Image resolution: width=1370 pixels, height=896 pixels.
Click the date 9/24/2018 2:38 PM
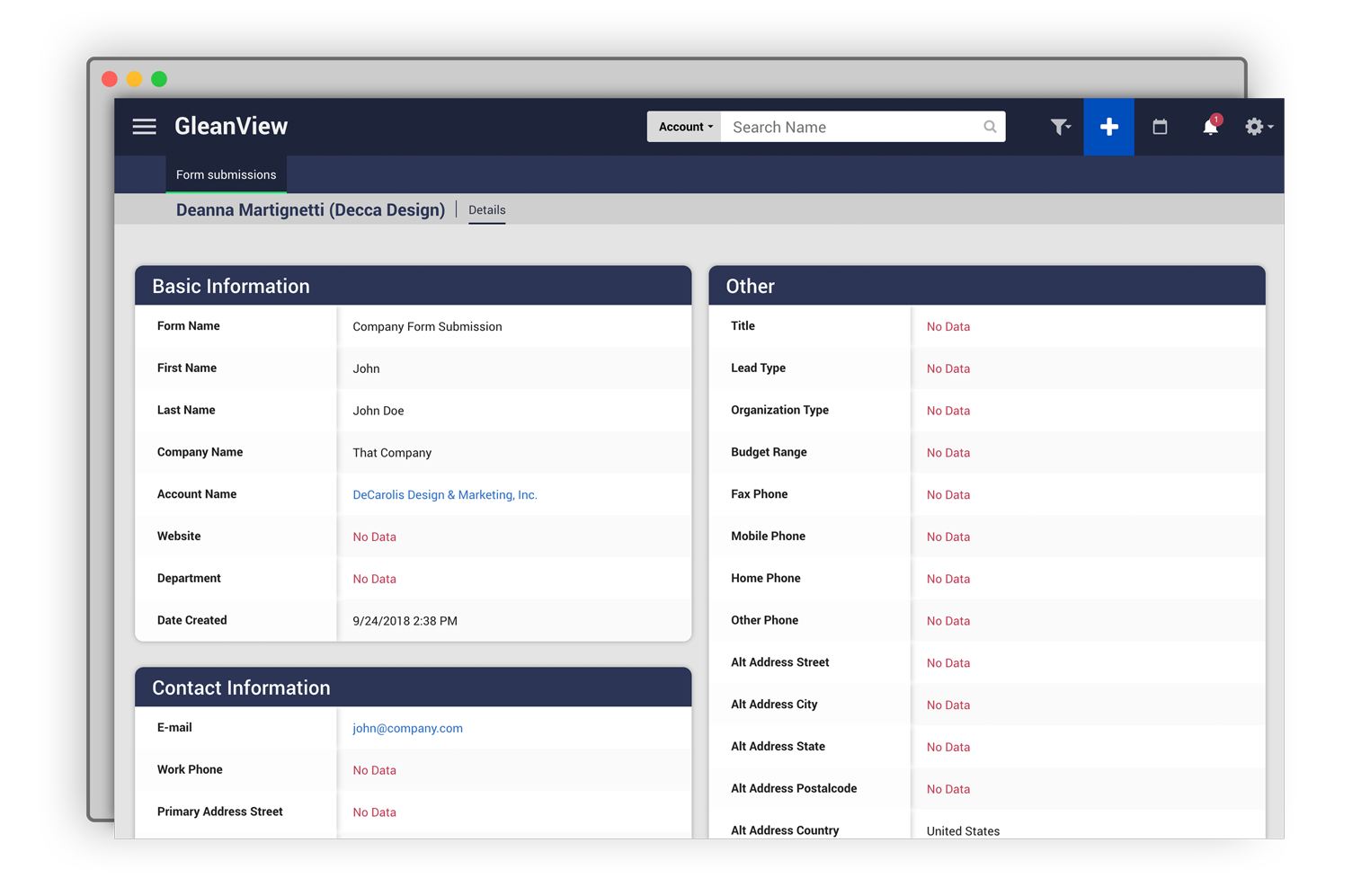click(x=405, y=621)
